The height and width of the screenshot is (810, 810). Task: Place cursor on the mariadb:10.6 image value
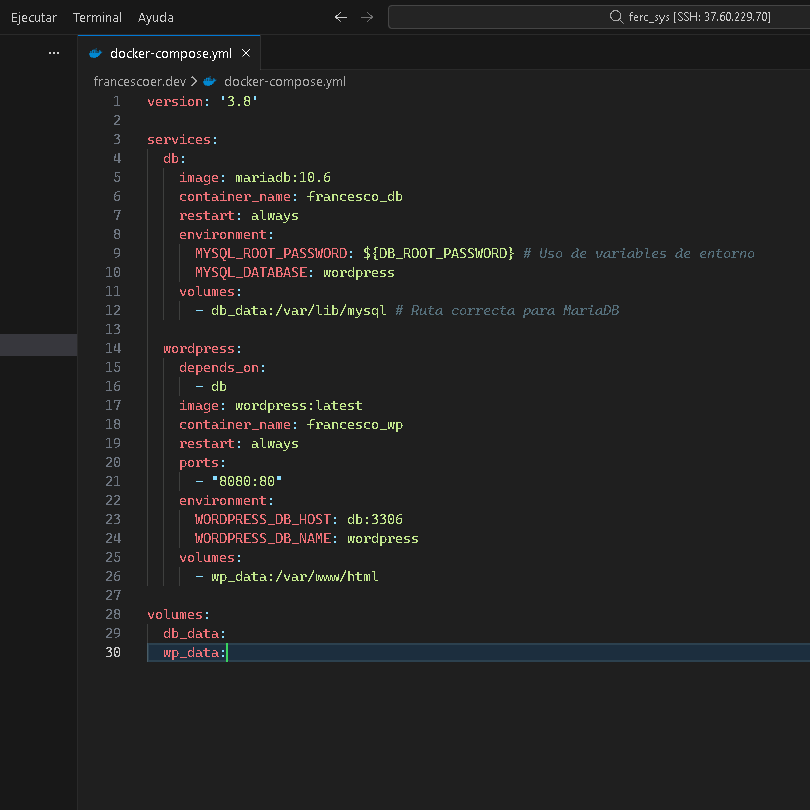283,177
